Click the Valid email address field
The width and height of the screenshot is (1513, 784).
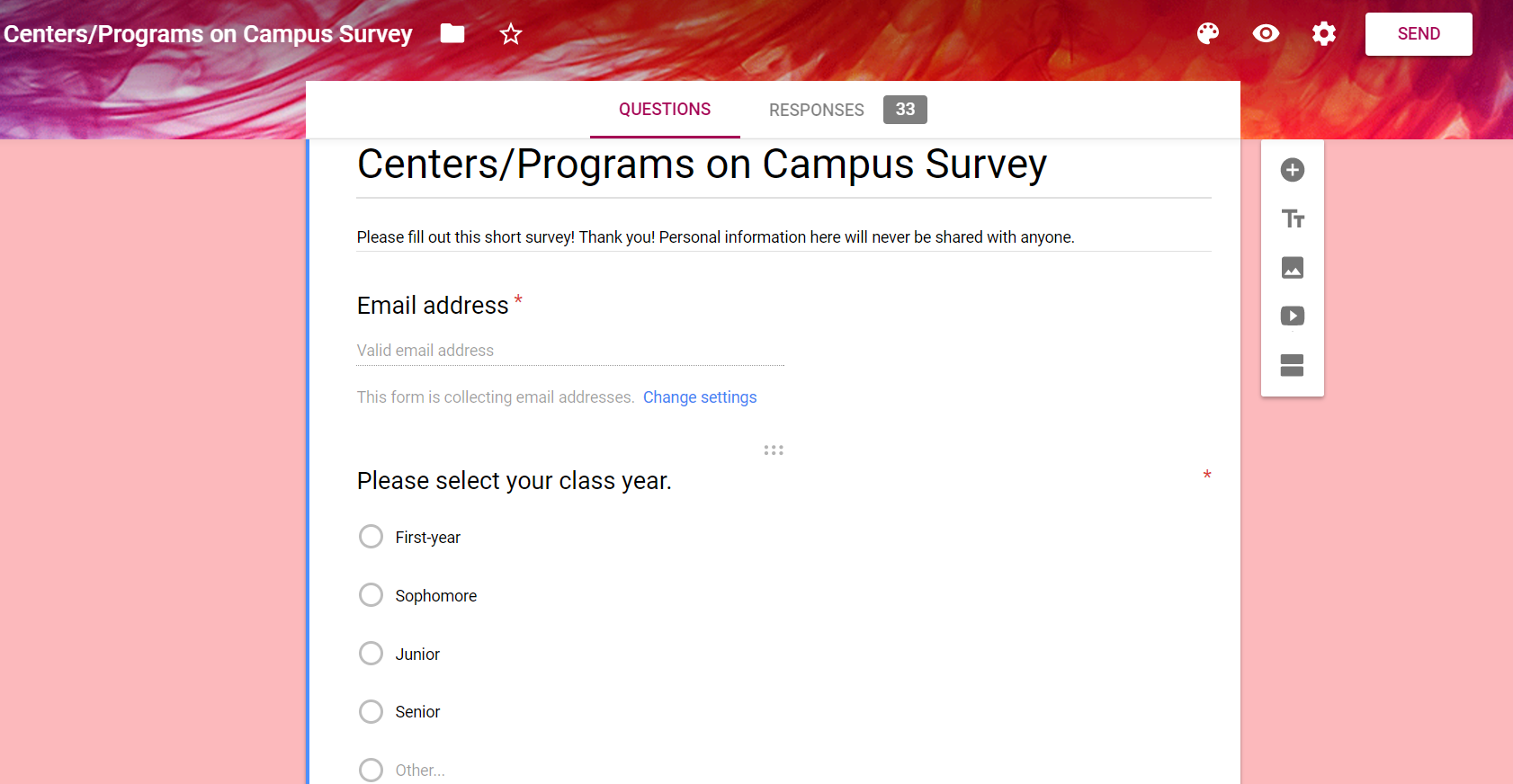(x=570, y=351)
